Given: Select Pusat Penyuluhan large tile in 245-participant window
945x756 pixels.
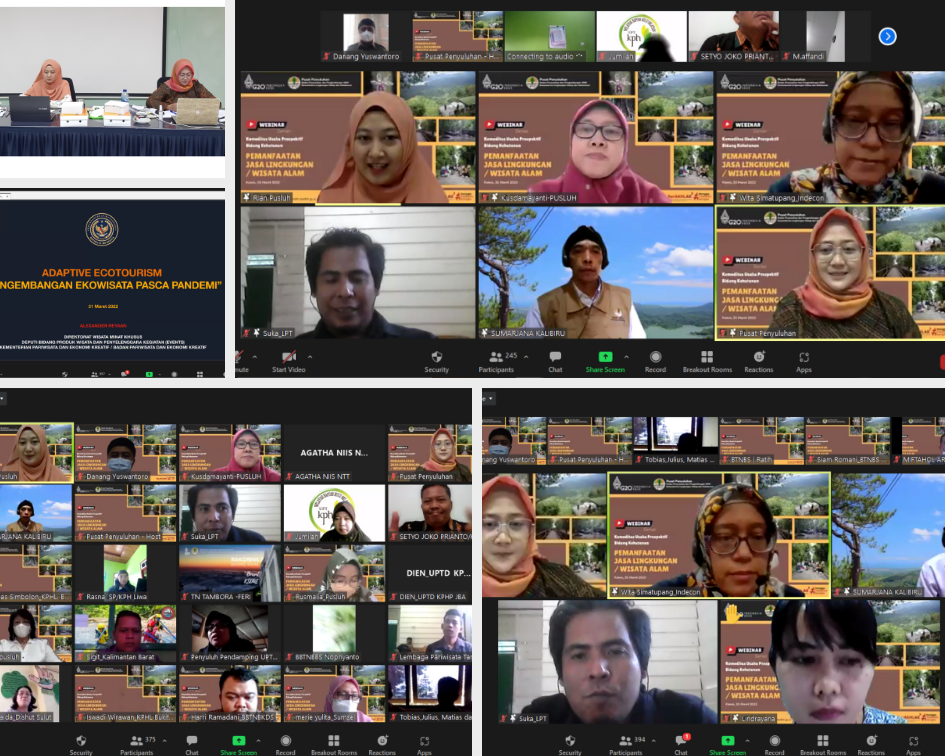Looking at the screenshot, I should click(x=830, y=272).
